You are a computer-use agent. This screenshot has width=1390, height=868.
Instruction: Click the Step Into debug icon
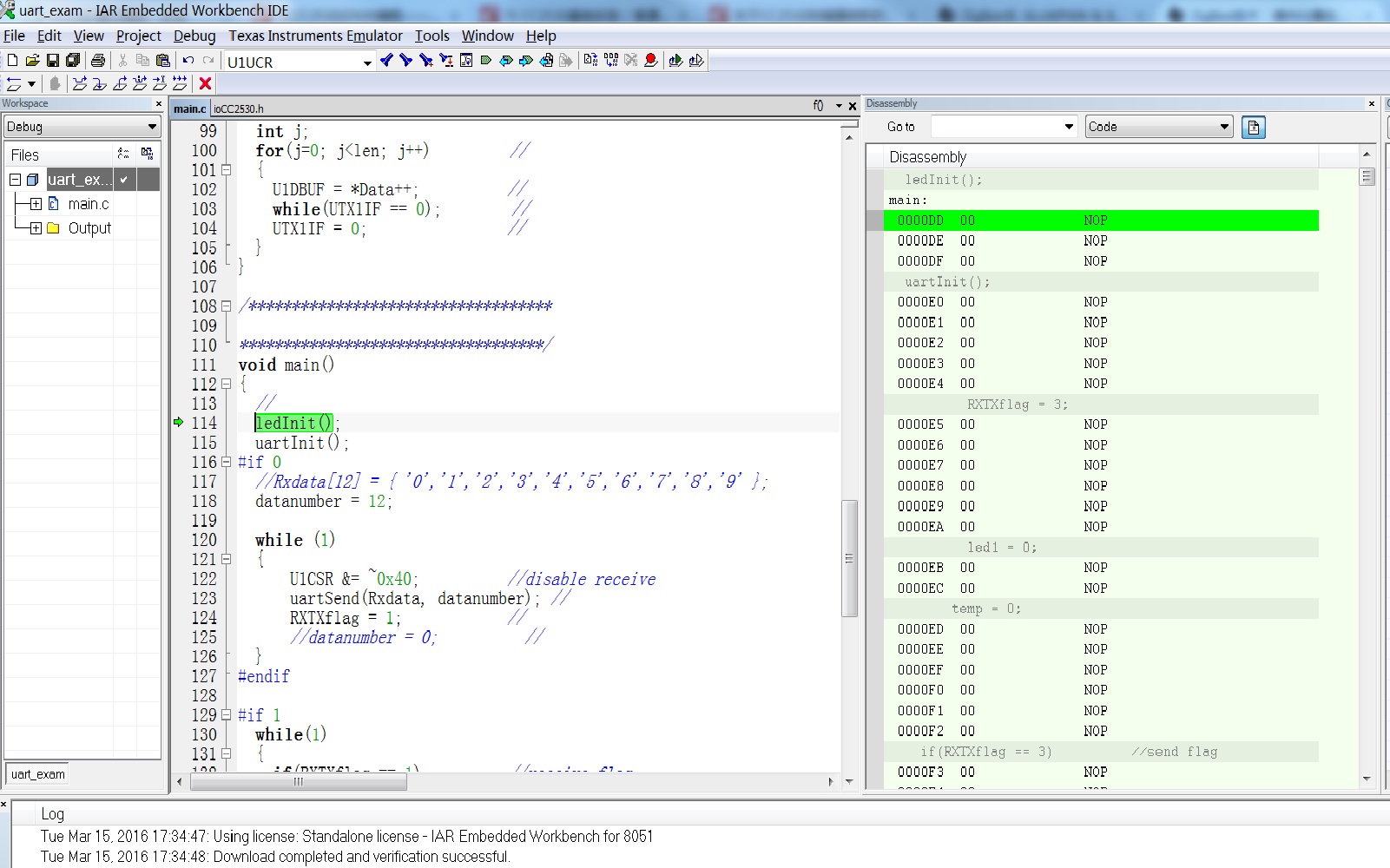(x=100, y=83)
